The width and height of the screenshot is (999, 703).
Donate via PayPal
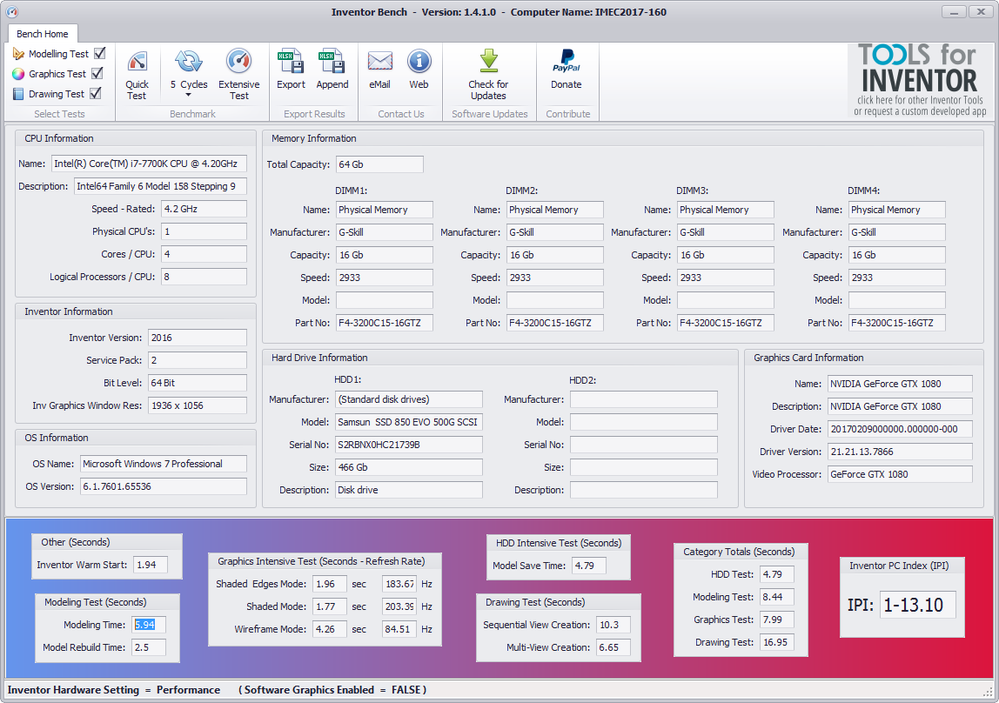[x=566, y=70]
